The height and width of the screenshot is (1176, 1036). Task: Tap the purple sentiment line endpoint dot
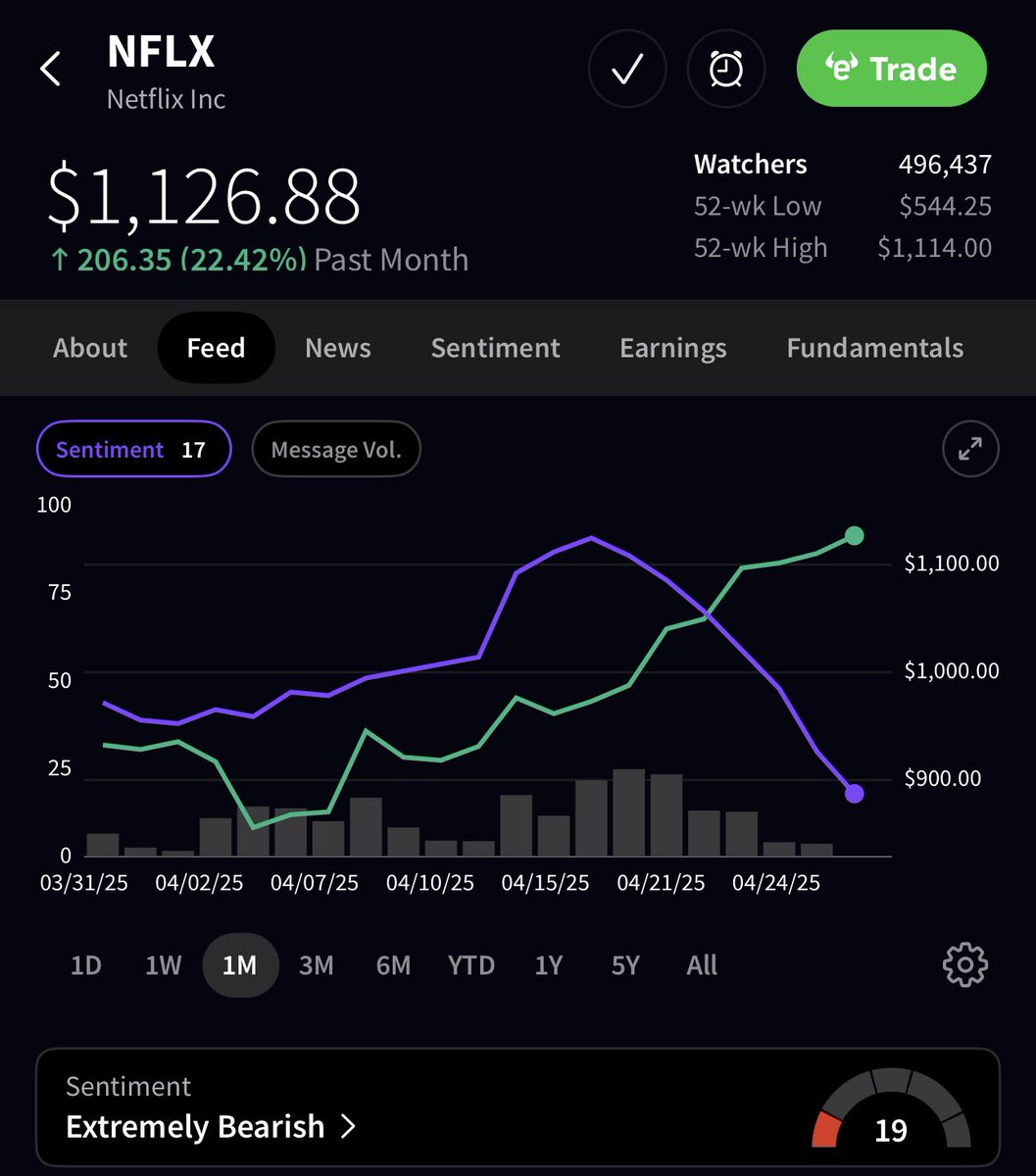pyautogui.click(x=855, y=794)
